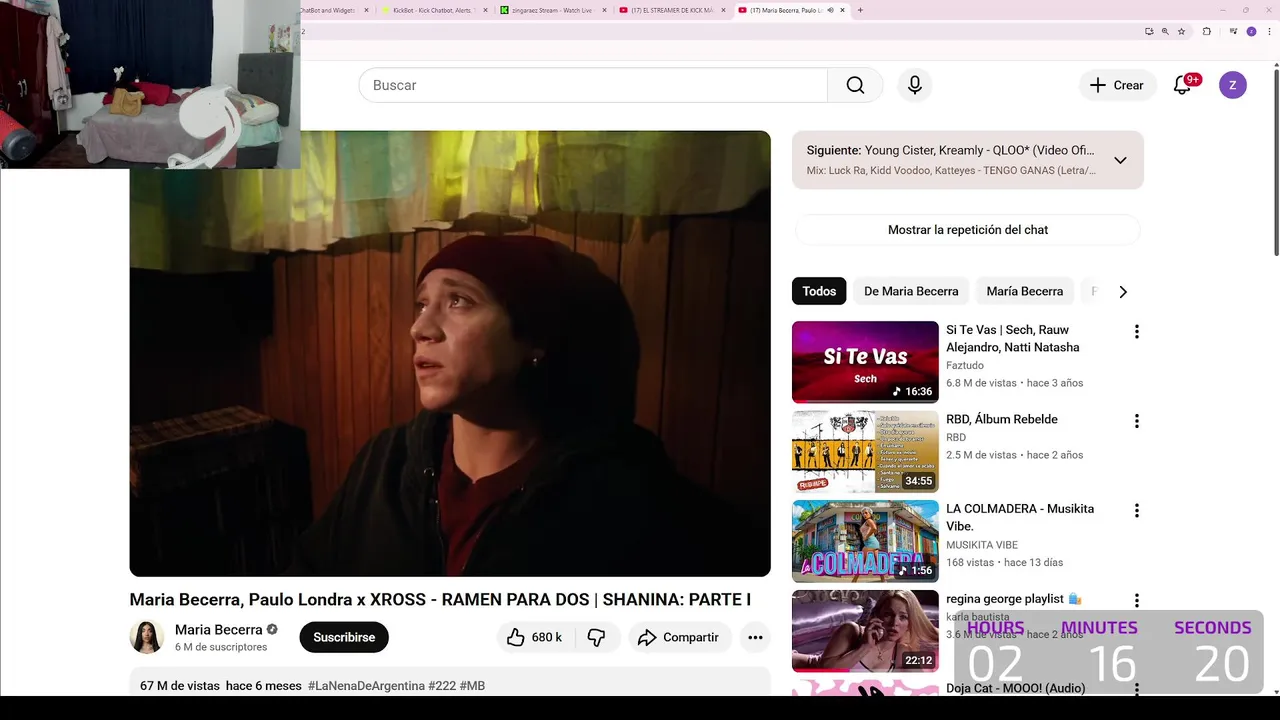This screenshot has width=1280, height=720.
Task: Show next category chips arrow
Action: 1123,292
